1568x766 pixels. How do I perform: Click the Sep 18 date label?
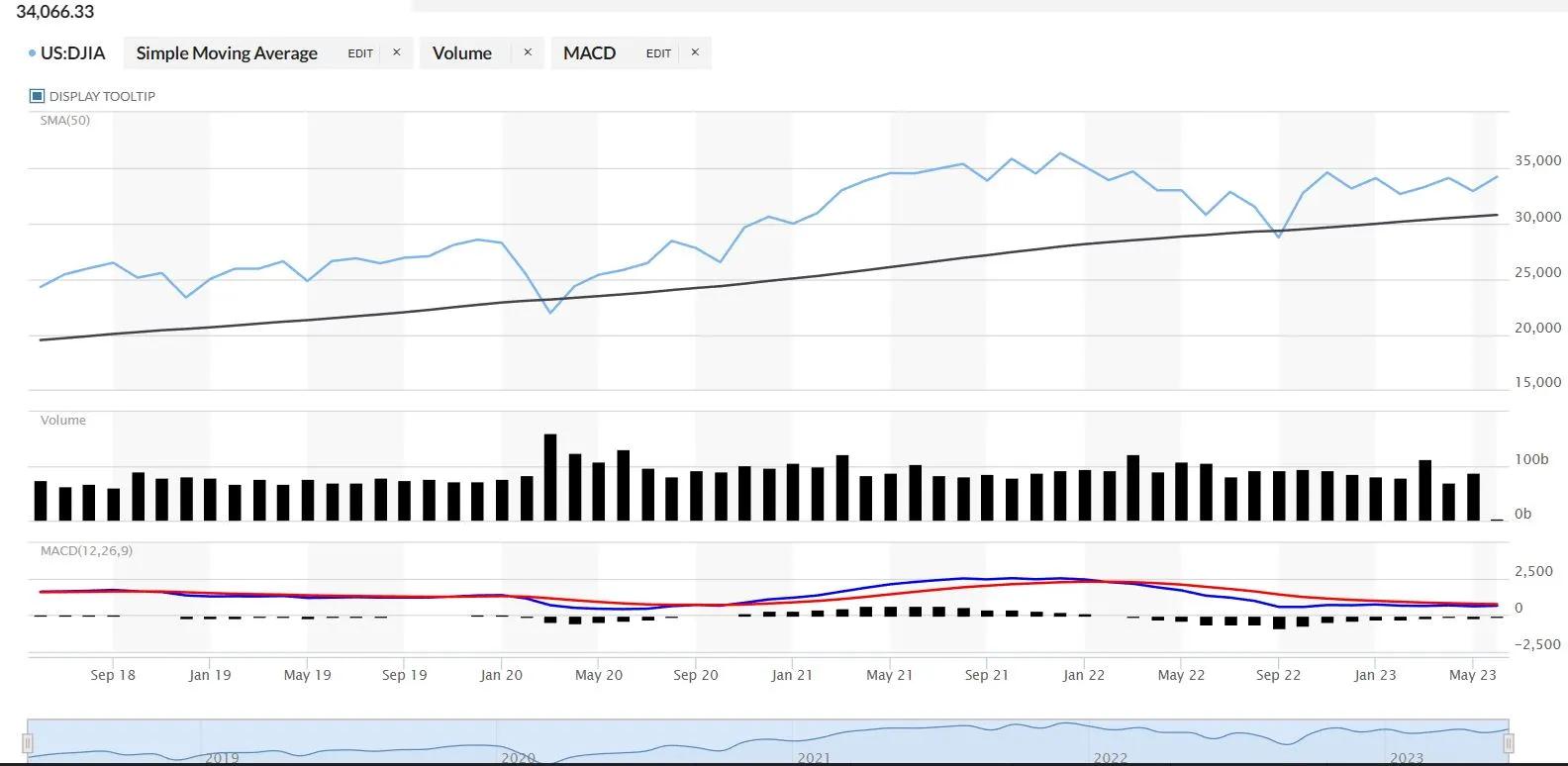tap(113, 675)
